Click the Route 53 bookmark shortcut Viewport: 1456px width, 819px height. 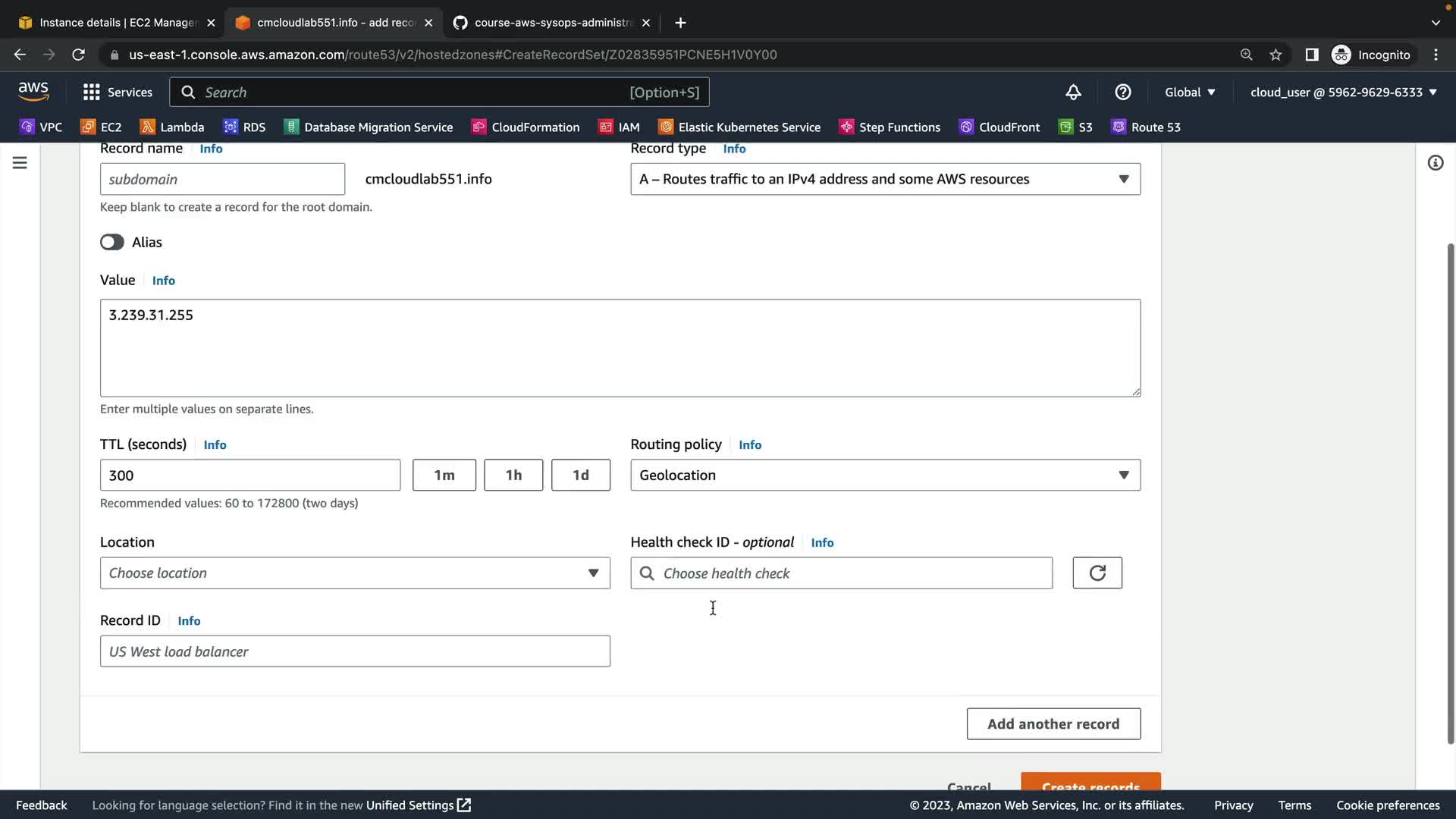click(x=1146, y=127)
